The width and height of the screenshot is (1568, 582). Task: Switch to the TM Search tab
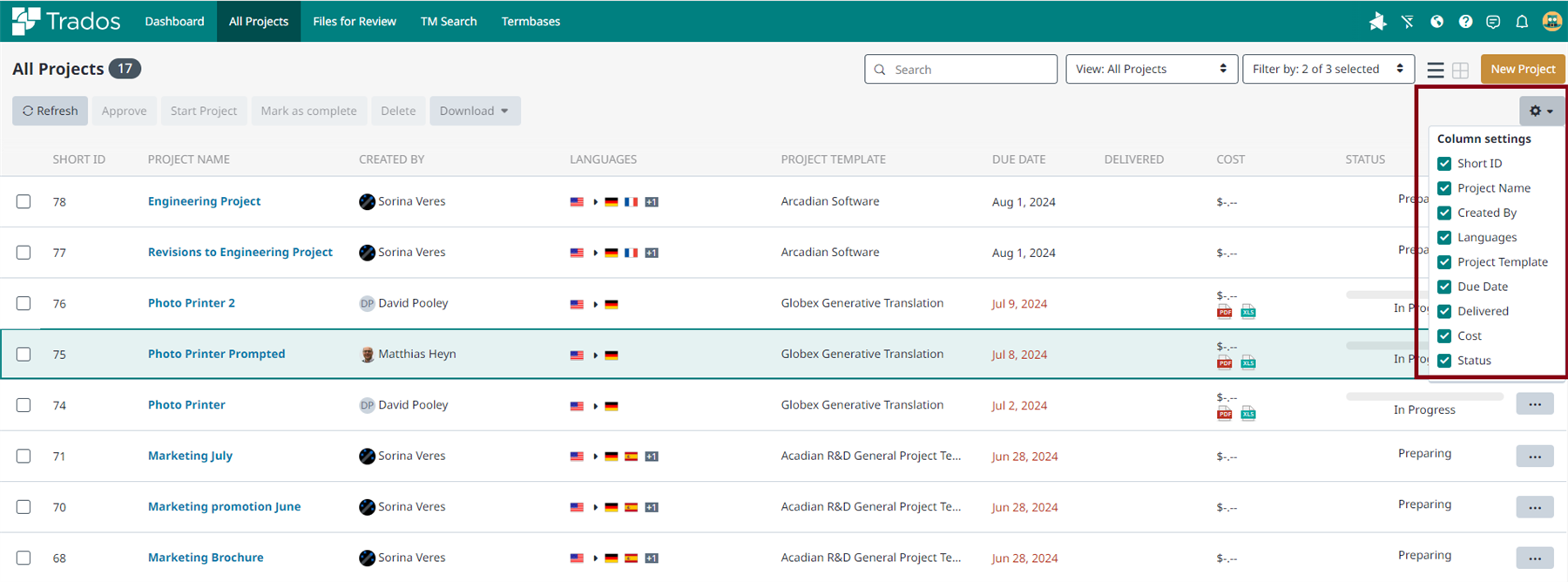449,21
